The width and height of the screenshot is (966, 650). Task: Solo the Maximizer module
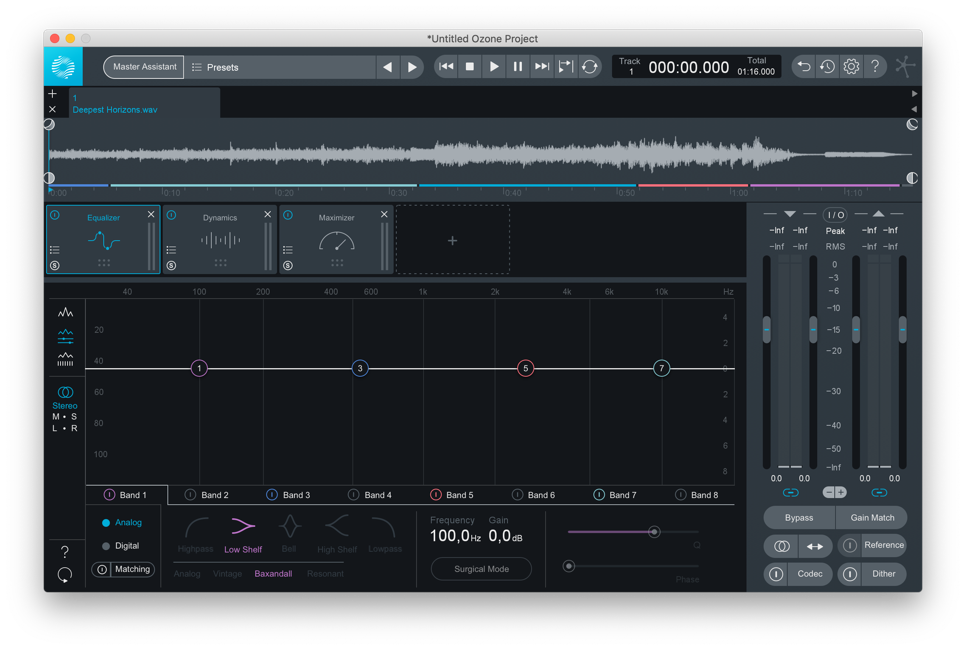(x=288, y=266)
